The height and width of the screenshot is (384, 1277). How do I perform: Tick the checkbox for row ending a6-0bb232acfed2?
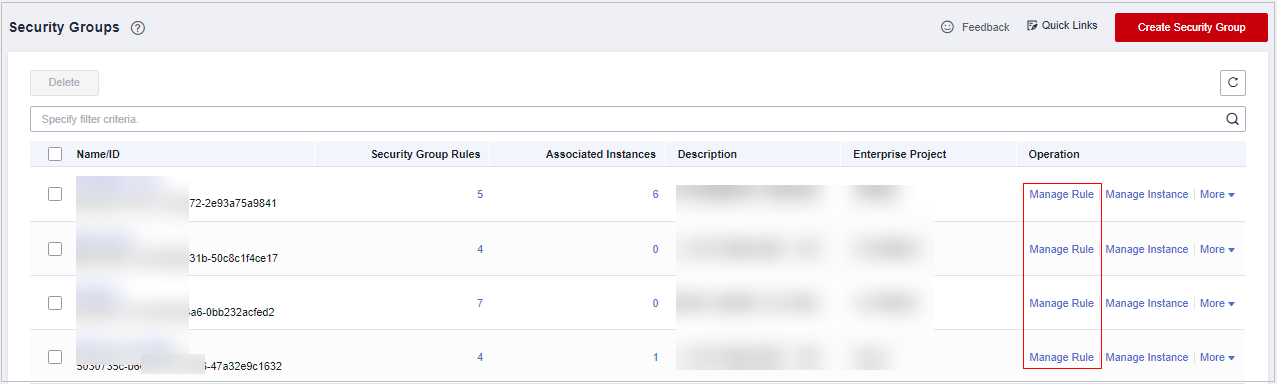coord(55,303)
